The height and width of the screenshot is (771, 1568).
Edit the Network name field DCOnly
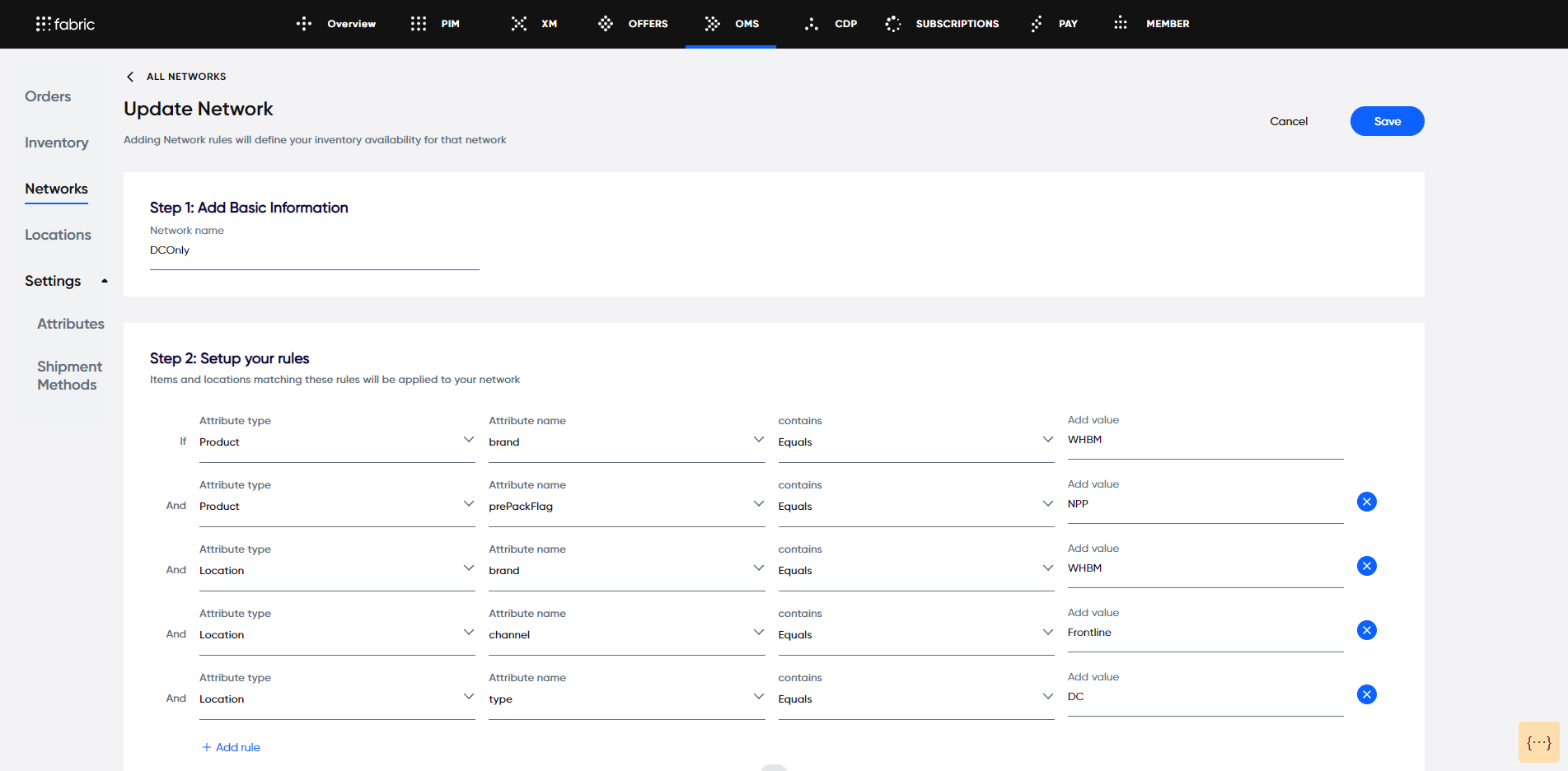click(x=315, y=250)
